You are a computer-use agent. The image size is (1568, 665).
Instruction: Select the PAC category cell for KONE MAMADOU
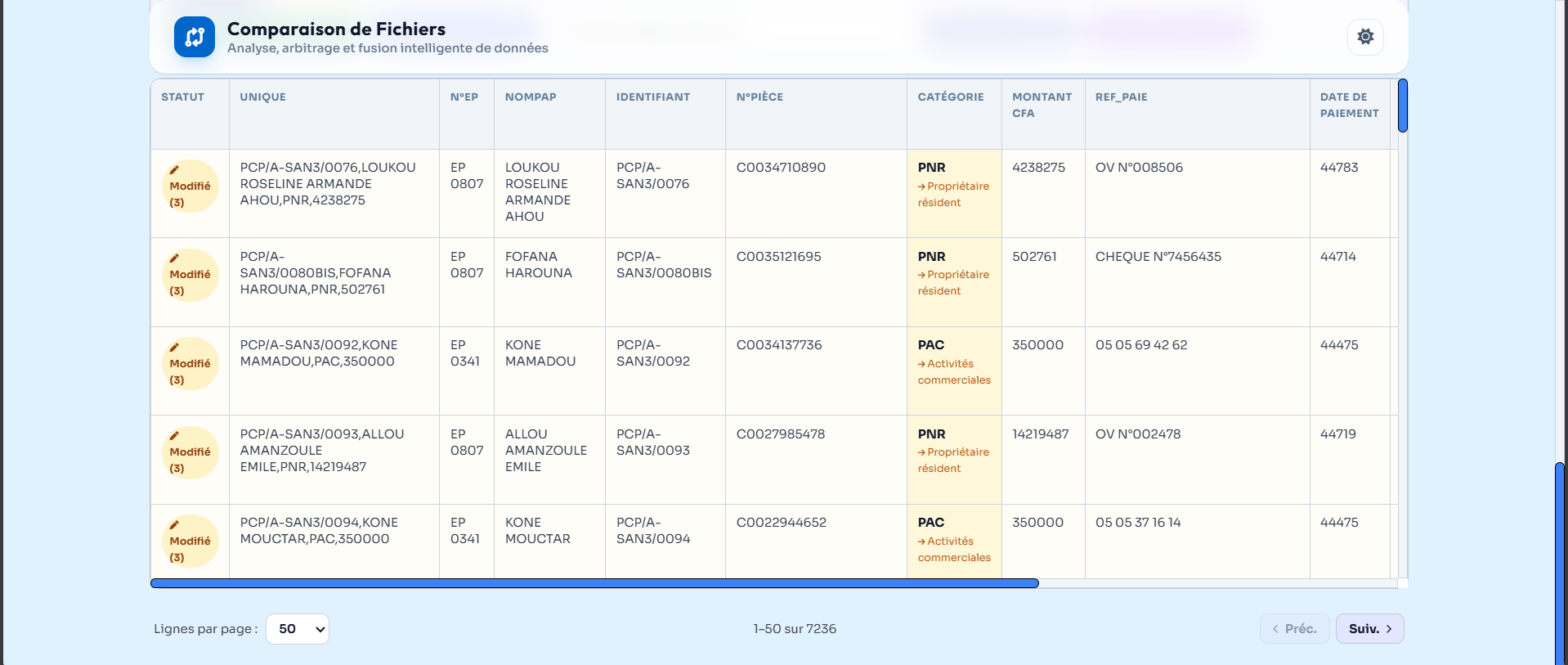click(954, 371)
